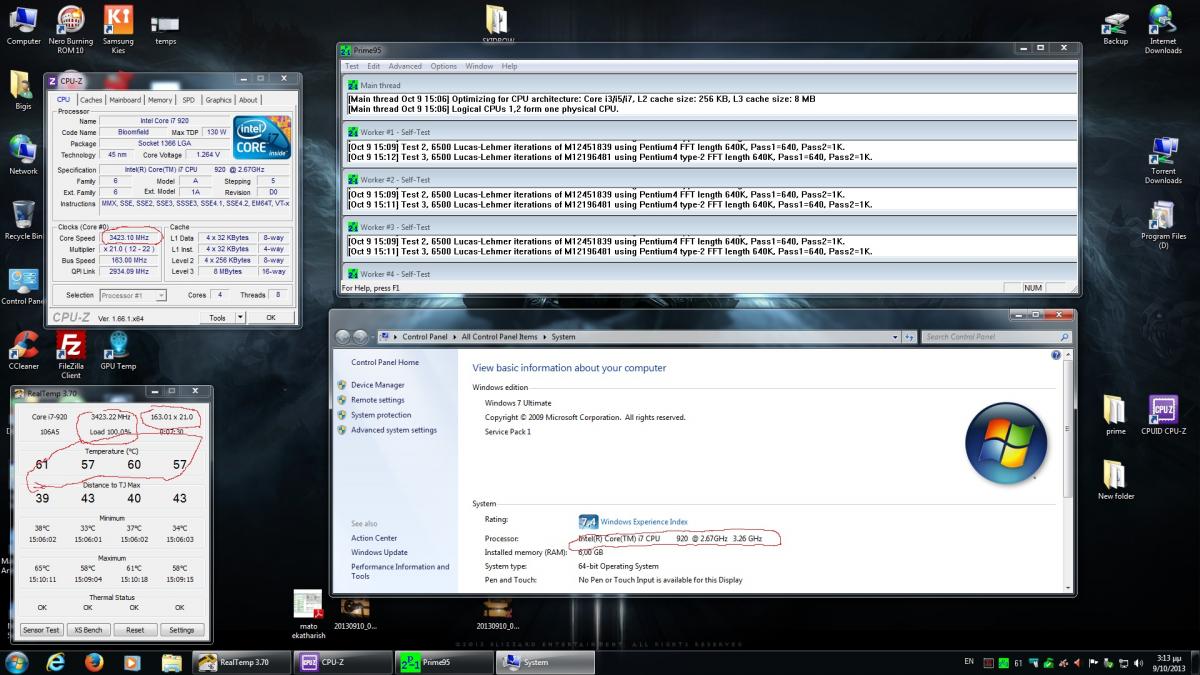
Task: Open the Network desktop icon
Action: point(23,155)
